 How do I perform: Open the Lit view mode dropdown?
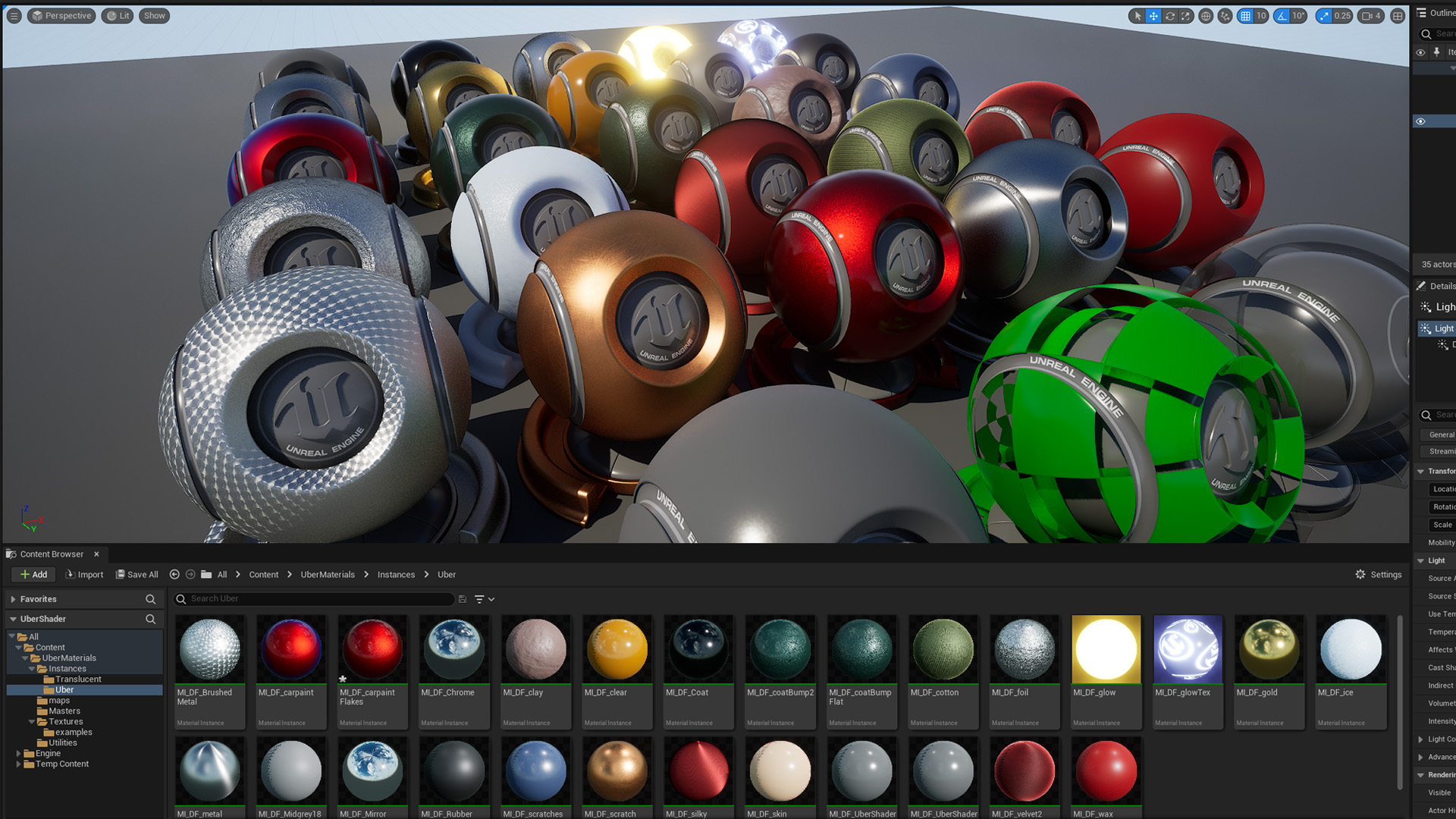point(118,16)
